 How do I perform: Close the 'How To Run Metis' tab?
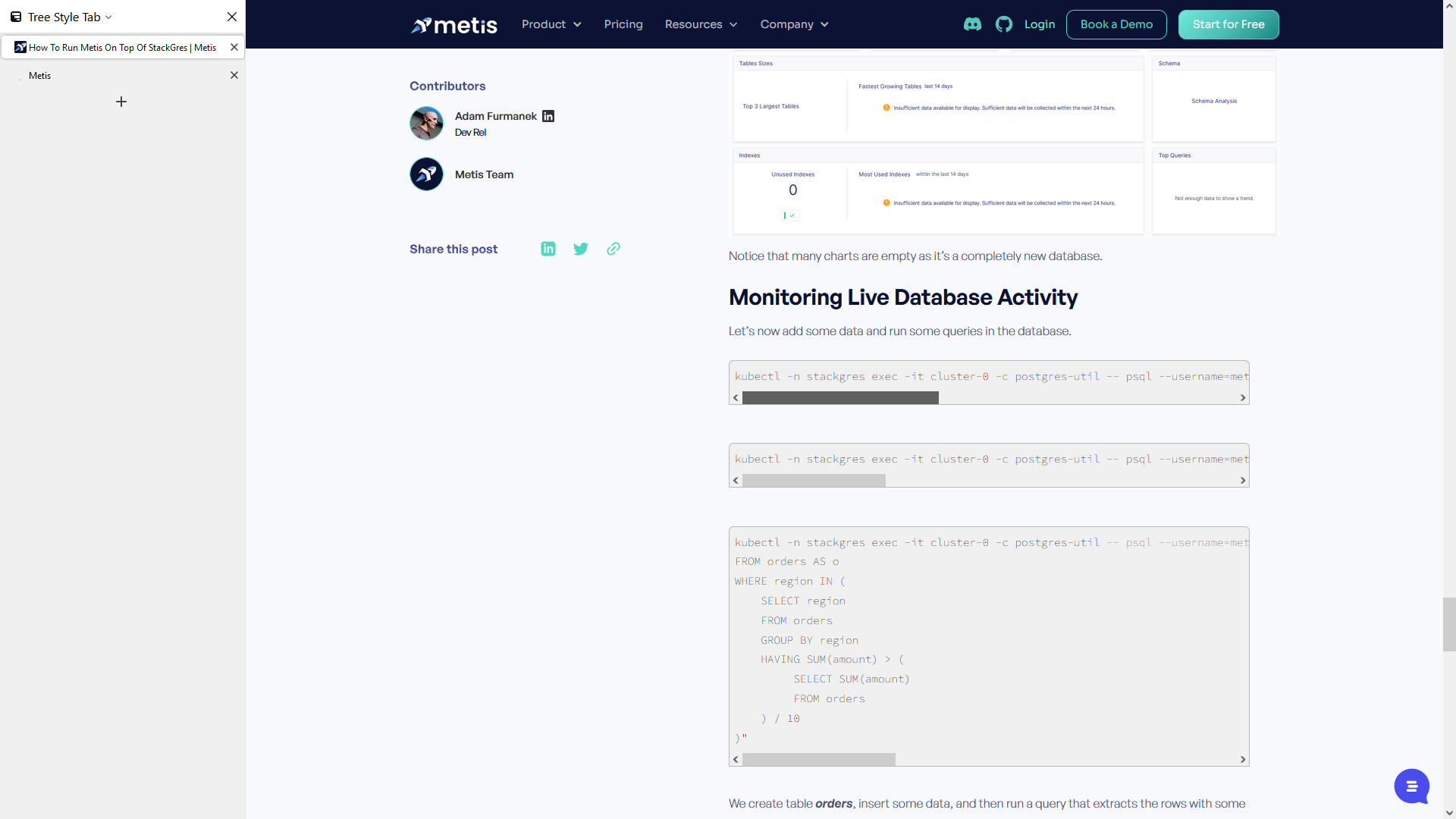[x=234, y=47]
